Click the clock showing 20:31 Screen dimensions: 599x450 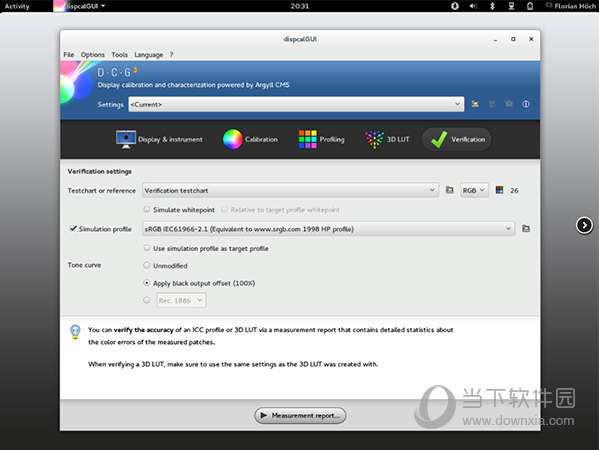point(300,6)
